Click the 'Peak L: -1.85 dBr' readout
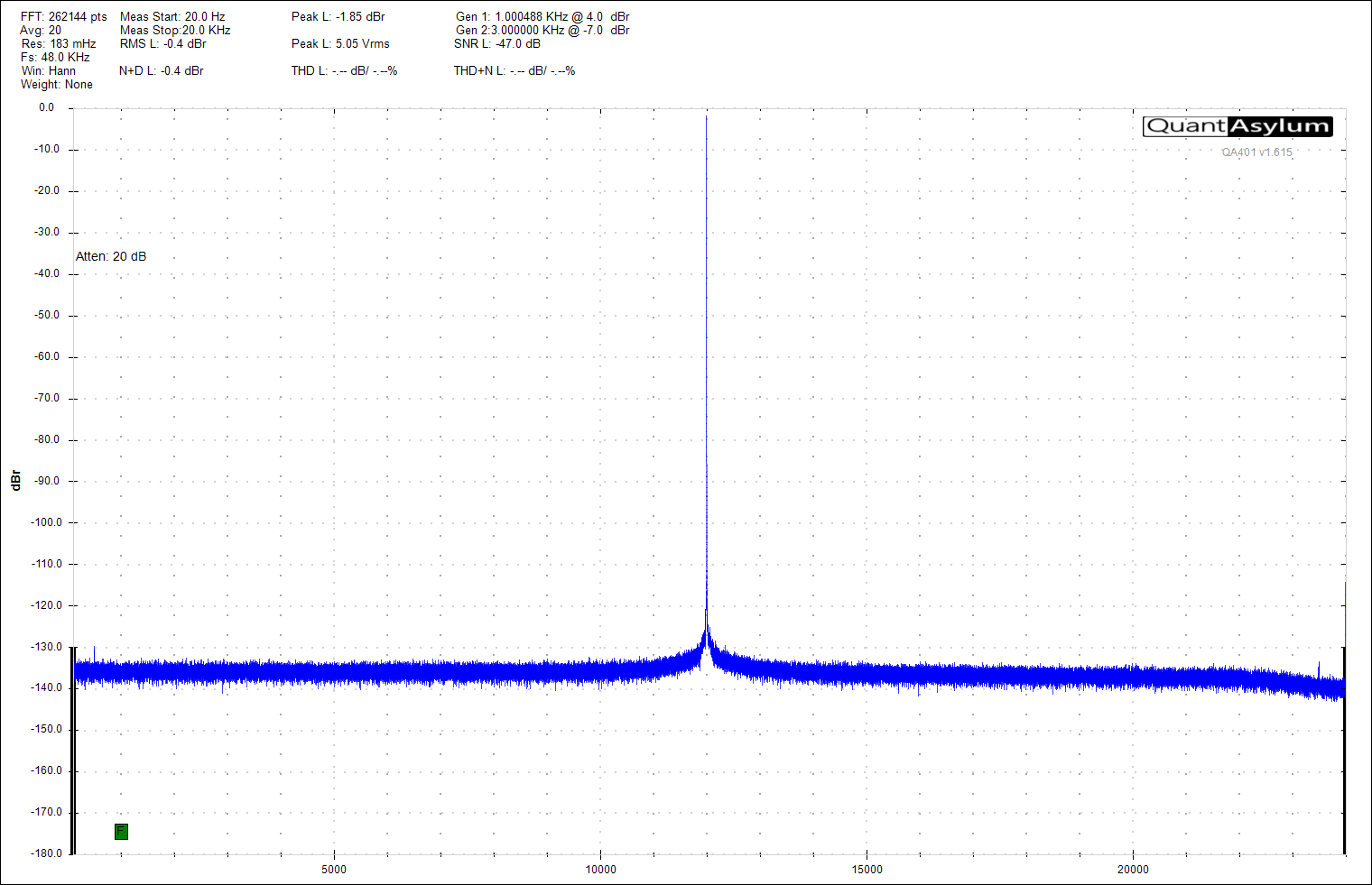This screenshot has height=885, width=1372. pos(338,17)
